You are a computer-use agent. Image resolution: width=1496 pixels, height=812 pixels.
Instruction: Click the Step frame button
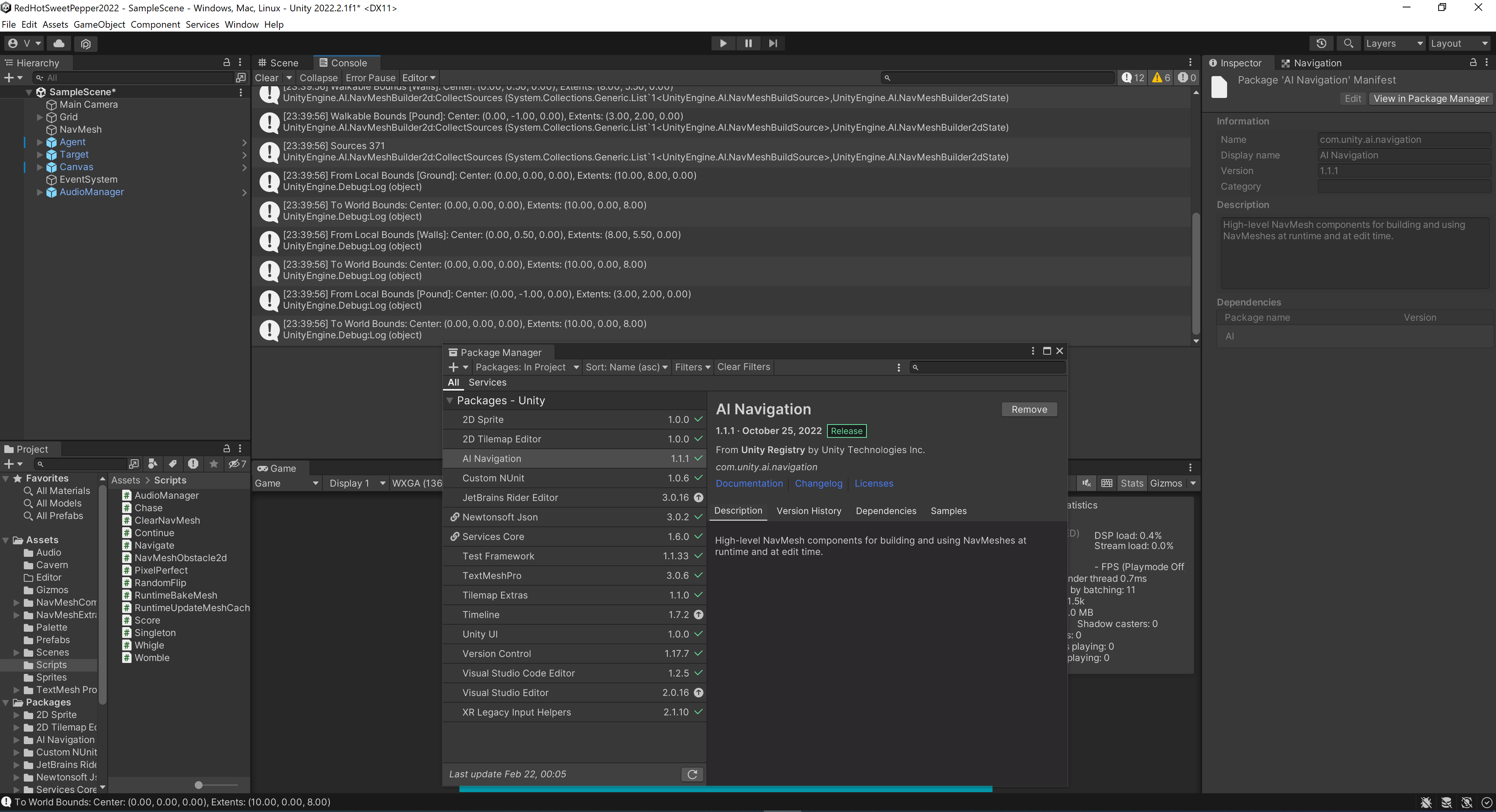pos(773,43)
